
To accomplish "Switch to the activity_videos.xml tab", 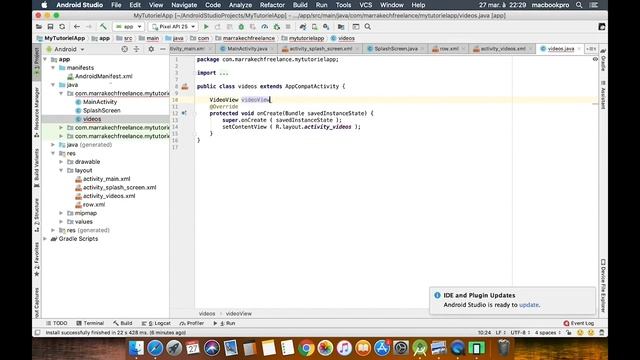I will coord(503,49).
